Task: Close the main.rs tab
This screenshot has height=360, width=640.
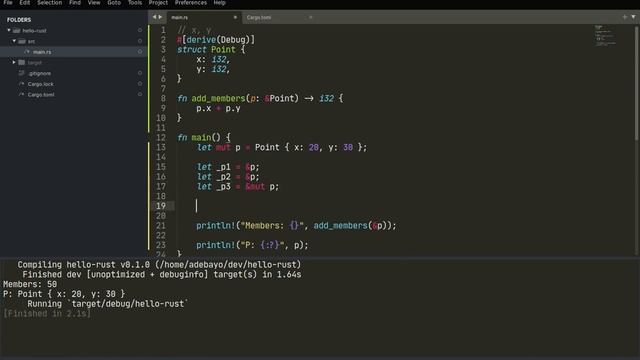Action: pyautogui.click(x=236, y=17)
